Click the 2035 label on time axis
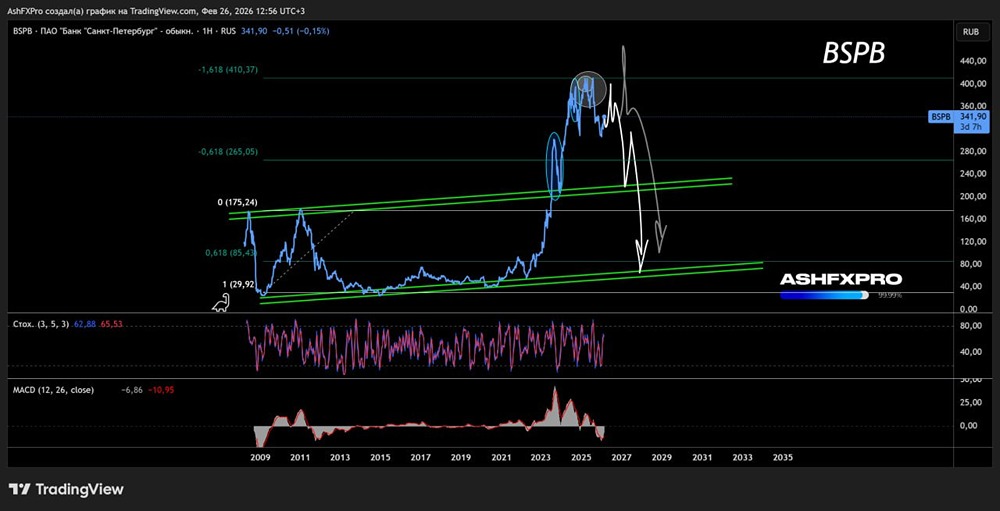The height and width of the screenshot is (511, 1000). pos(783,457)
